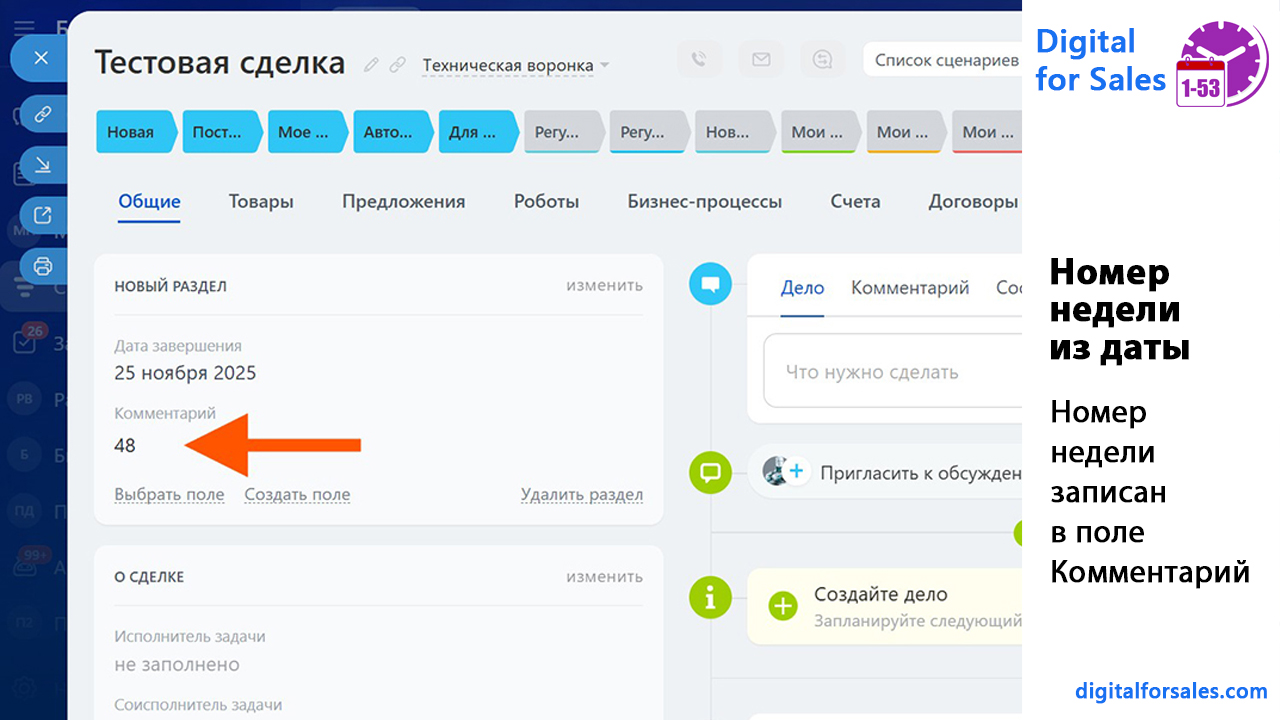The image size is (1280, 720).
Task: Click the add participant plus icon
Action: point(797,471)
